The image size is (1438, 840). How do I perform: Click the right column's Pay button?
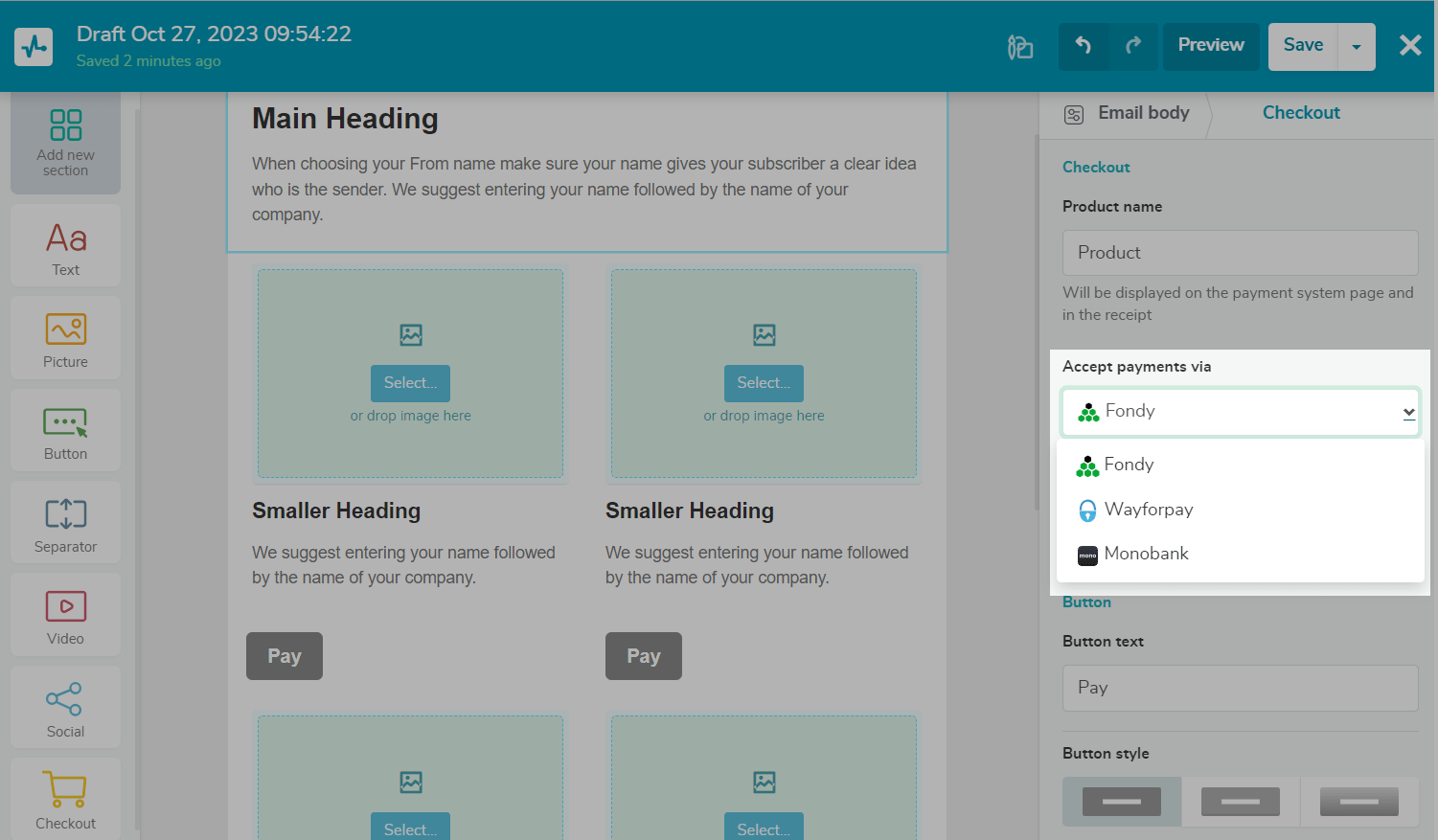pos(644,656)
